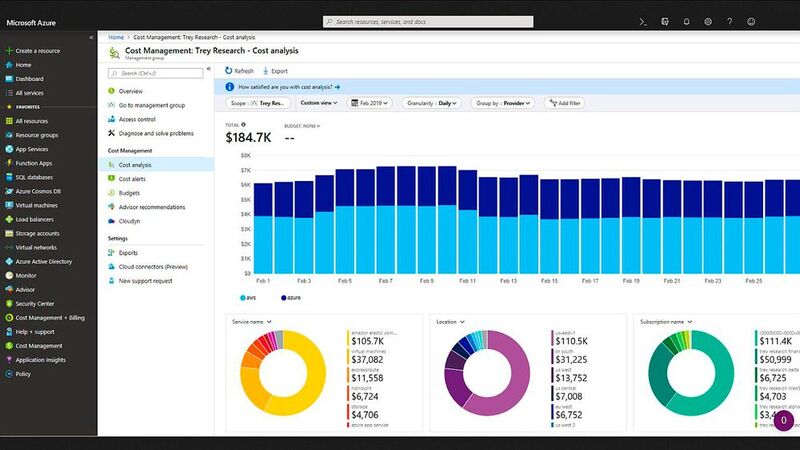Screen dimensions: 800x450
Task: Click the help question mark icon
Action: [x=730, y=21]
